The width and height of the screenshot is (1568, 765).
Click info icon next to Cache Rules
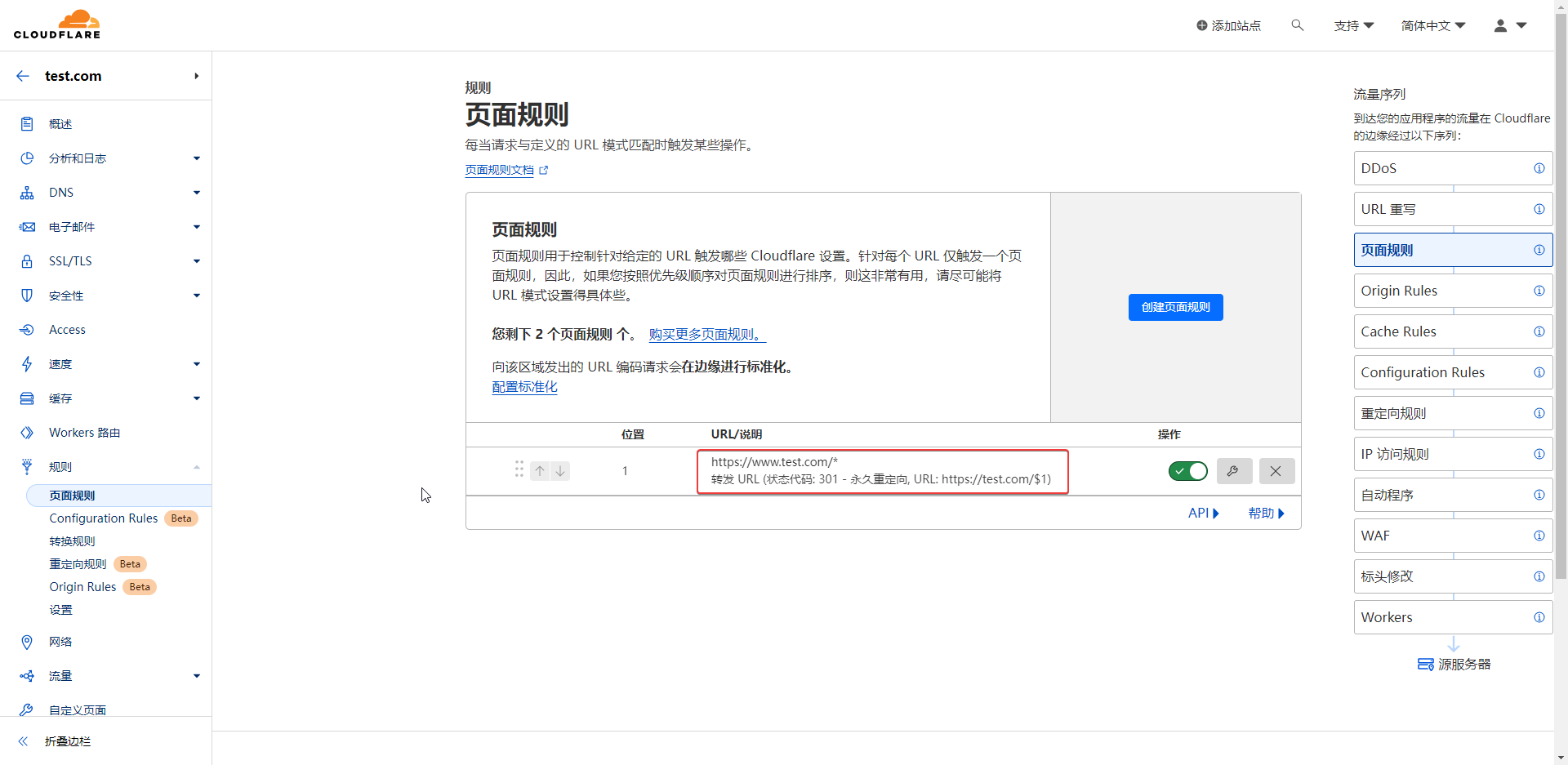[x=1539, y=331]
